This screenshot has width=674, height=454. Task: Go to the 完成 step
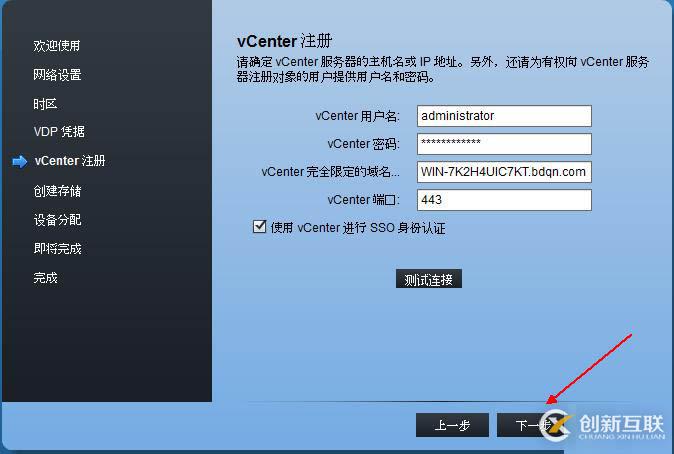click(x=45, y=278)
